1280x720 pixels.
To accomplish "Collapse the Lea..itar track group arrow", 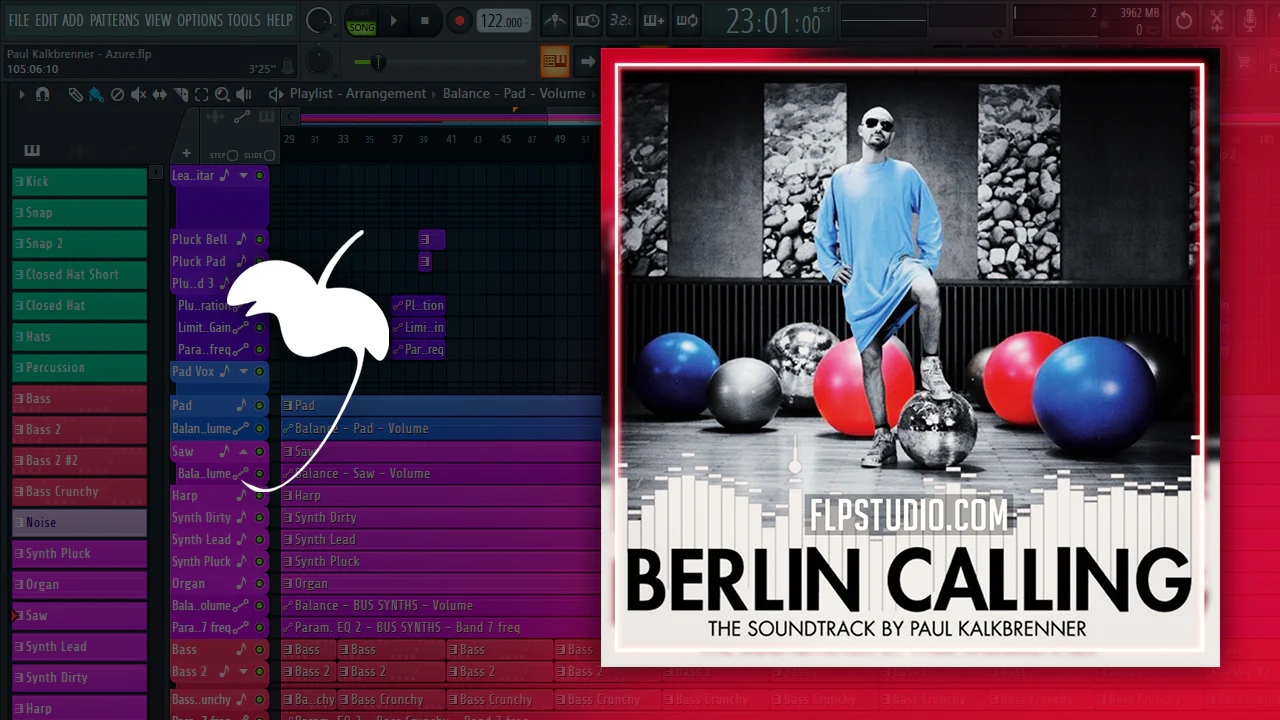I will (x=243, y=176).
